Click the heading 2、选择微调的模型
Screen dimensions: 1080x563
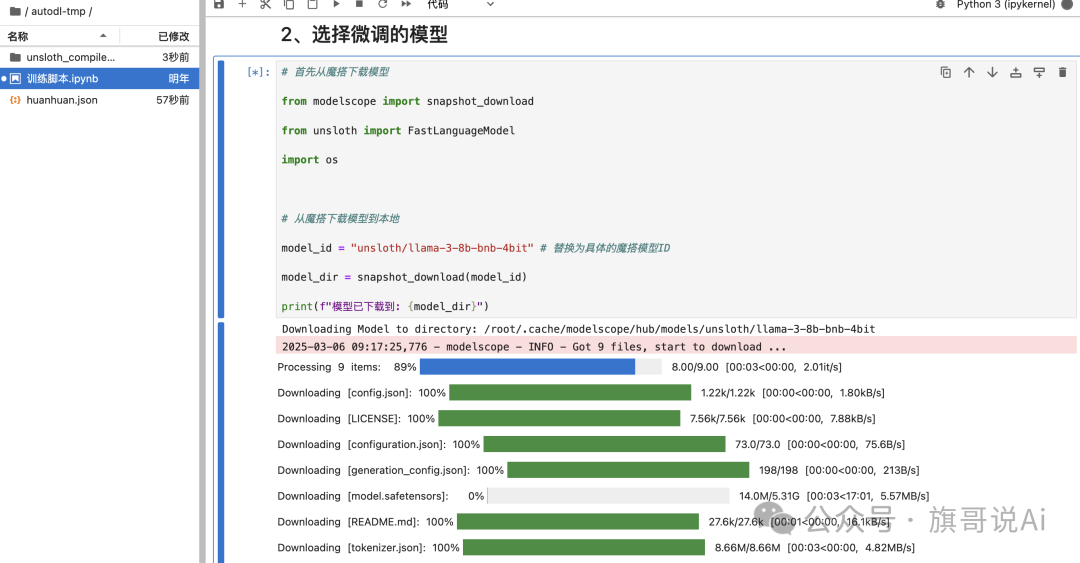click(x=364, y=34)
